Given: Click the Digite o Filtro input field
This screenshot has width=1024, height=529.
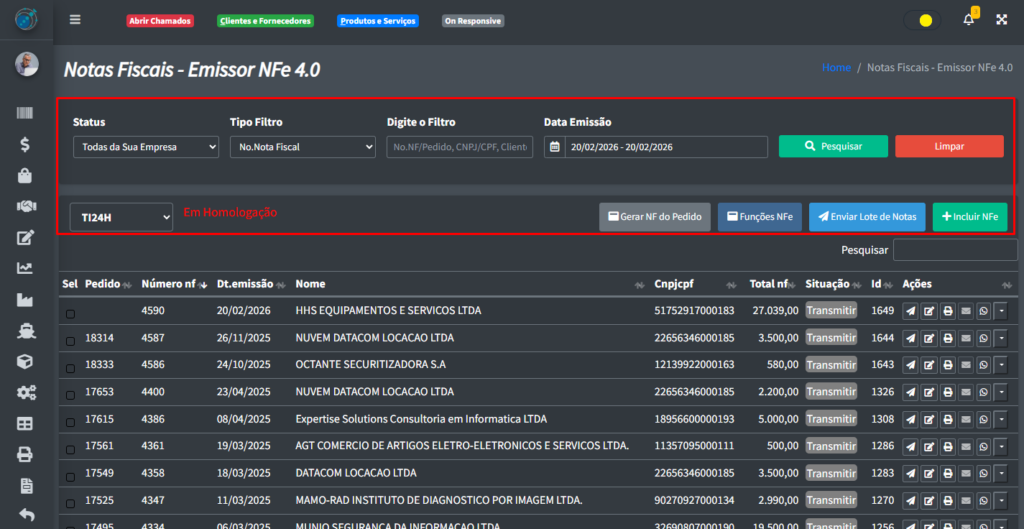Looking at the screenshot, I should [458, 147].
